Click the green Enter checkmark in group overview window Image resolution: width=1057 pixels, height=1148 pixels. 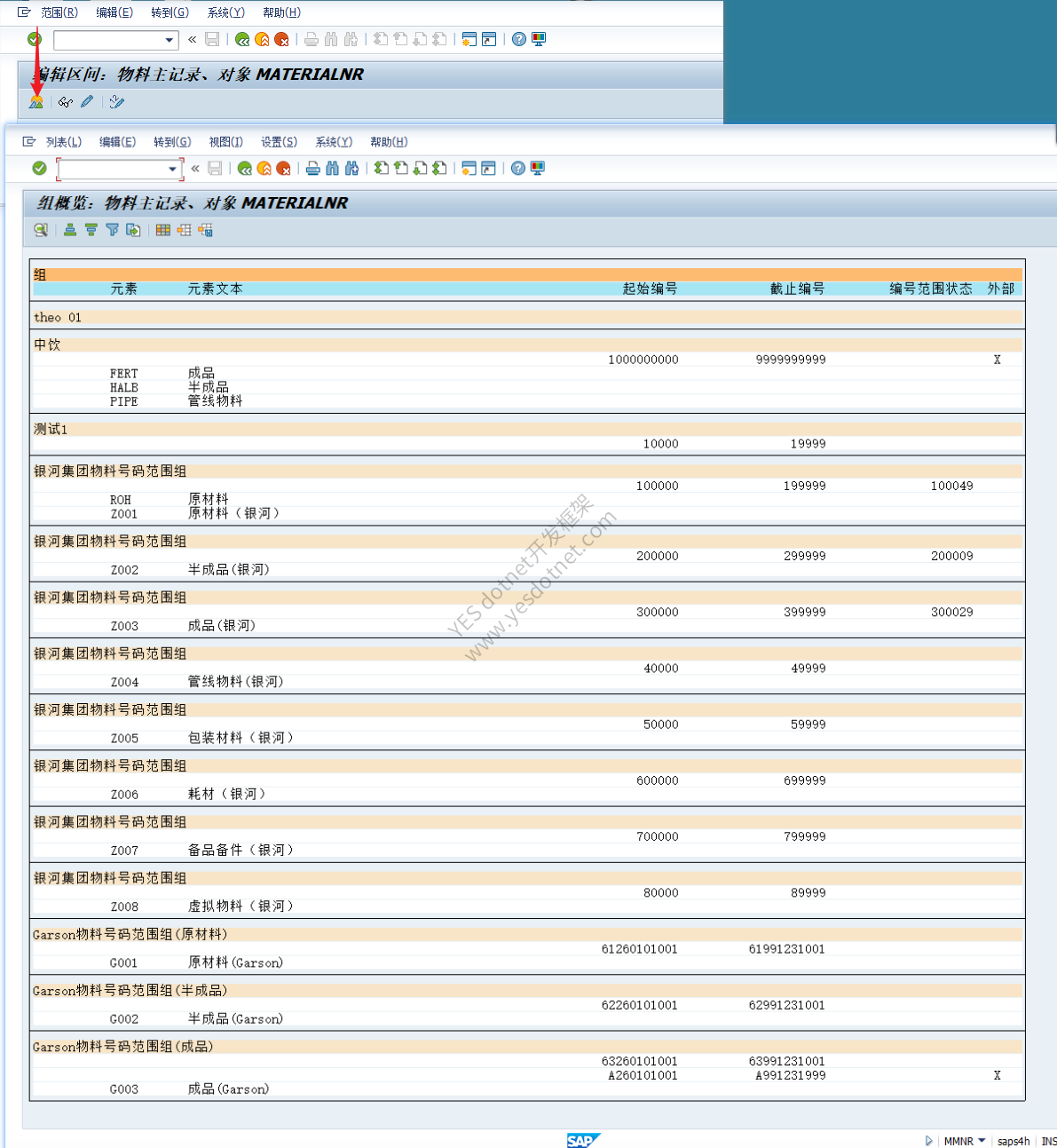[39, 168]
